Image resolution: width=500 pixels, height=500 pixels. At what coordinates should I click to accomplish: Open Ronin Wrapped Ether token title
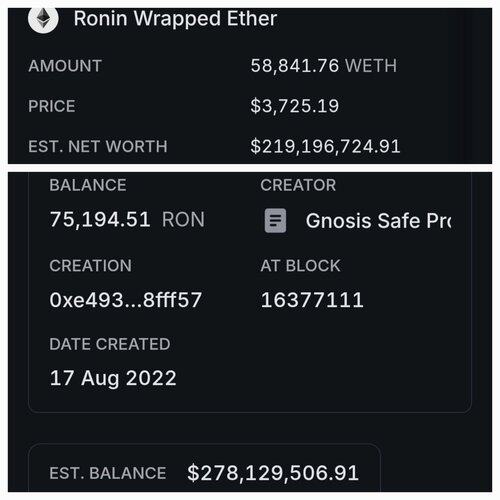(x=175, y=19)
